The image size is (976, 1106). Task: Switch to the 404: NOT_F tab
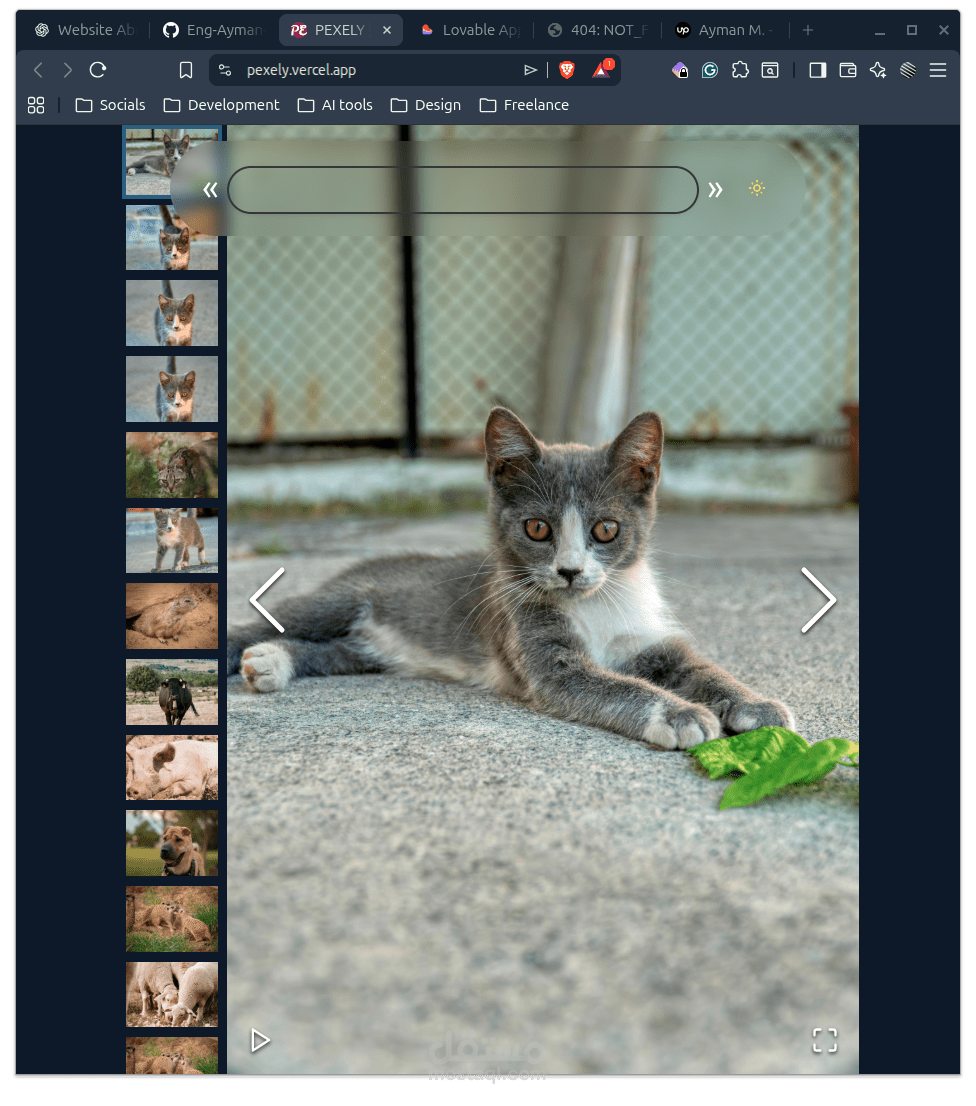598,30
